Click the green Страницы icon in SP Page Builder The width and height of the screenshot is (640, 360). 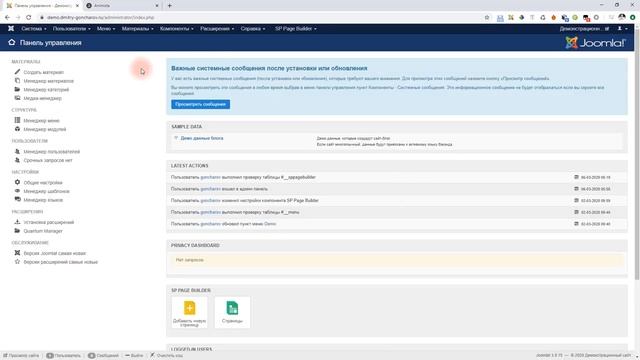click(x=232, y=308)
